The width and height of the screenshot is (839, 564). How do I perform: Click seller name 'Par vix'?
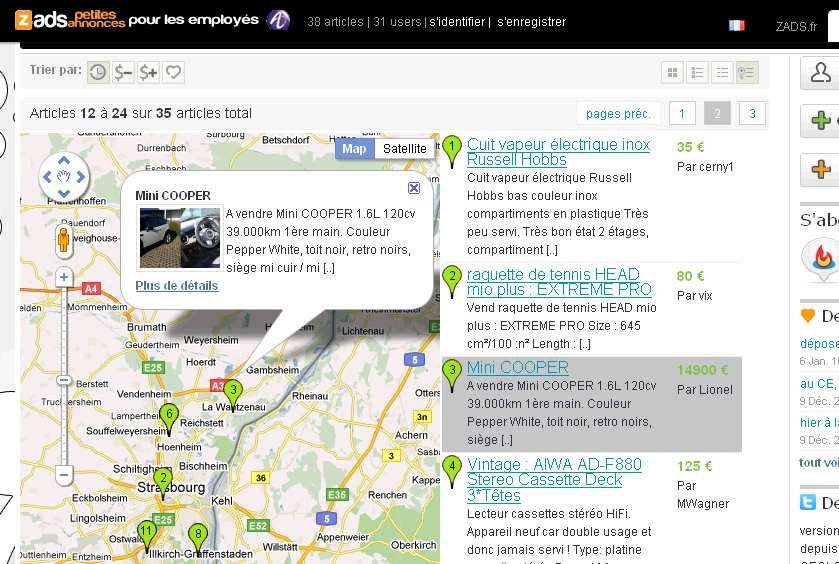click(x=695, y=296)
